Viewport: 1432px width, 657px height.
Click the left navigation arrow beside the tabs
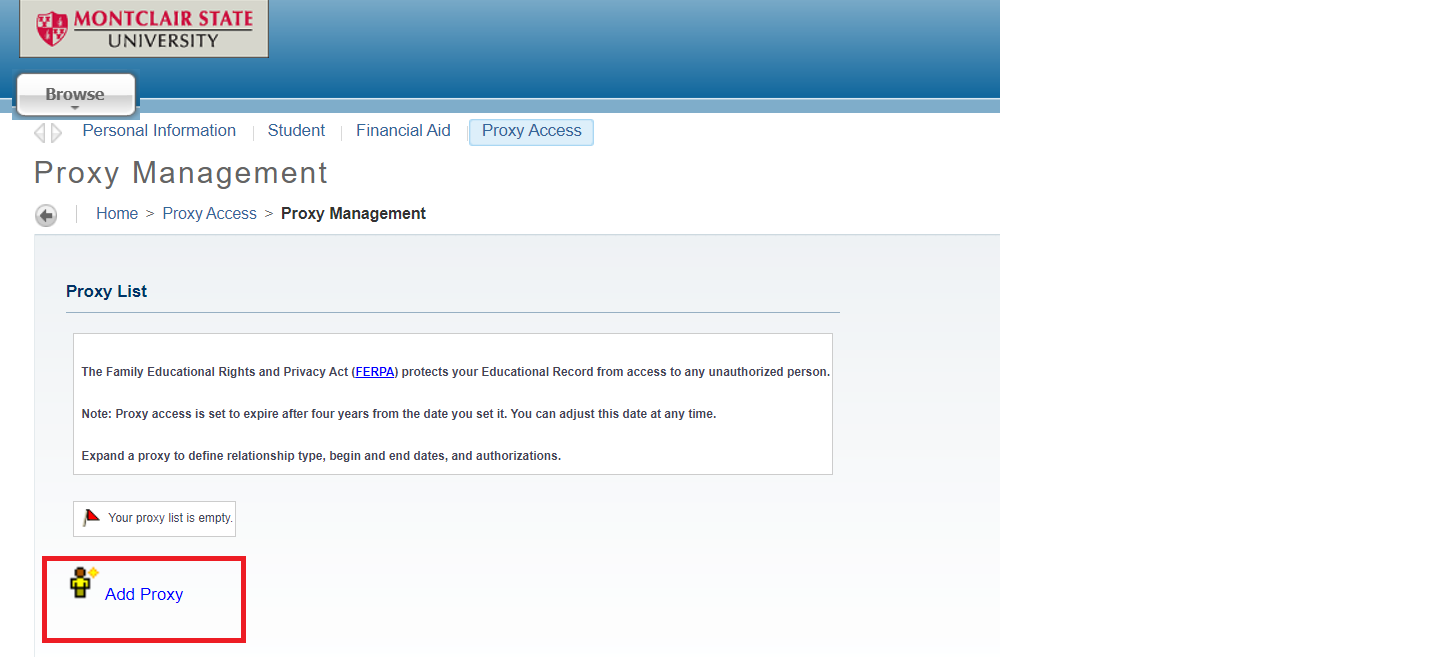pyautogui.click(x=40, y=131)
